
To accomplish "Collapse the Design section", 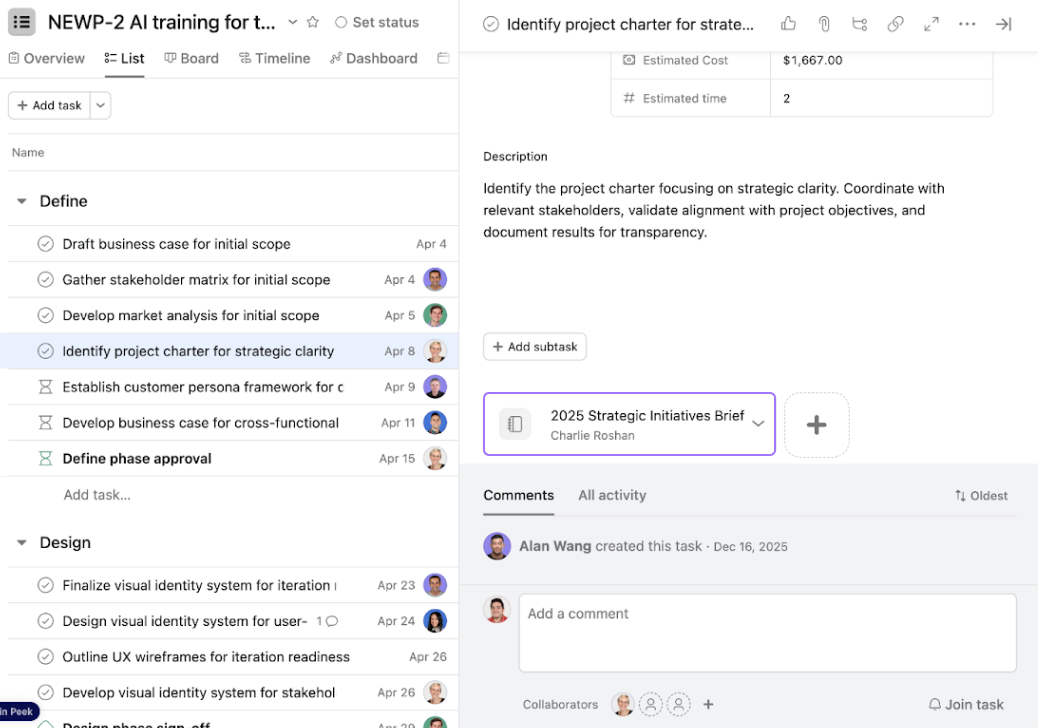I will (21, 542).
